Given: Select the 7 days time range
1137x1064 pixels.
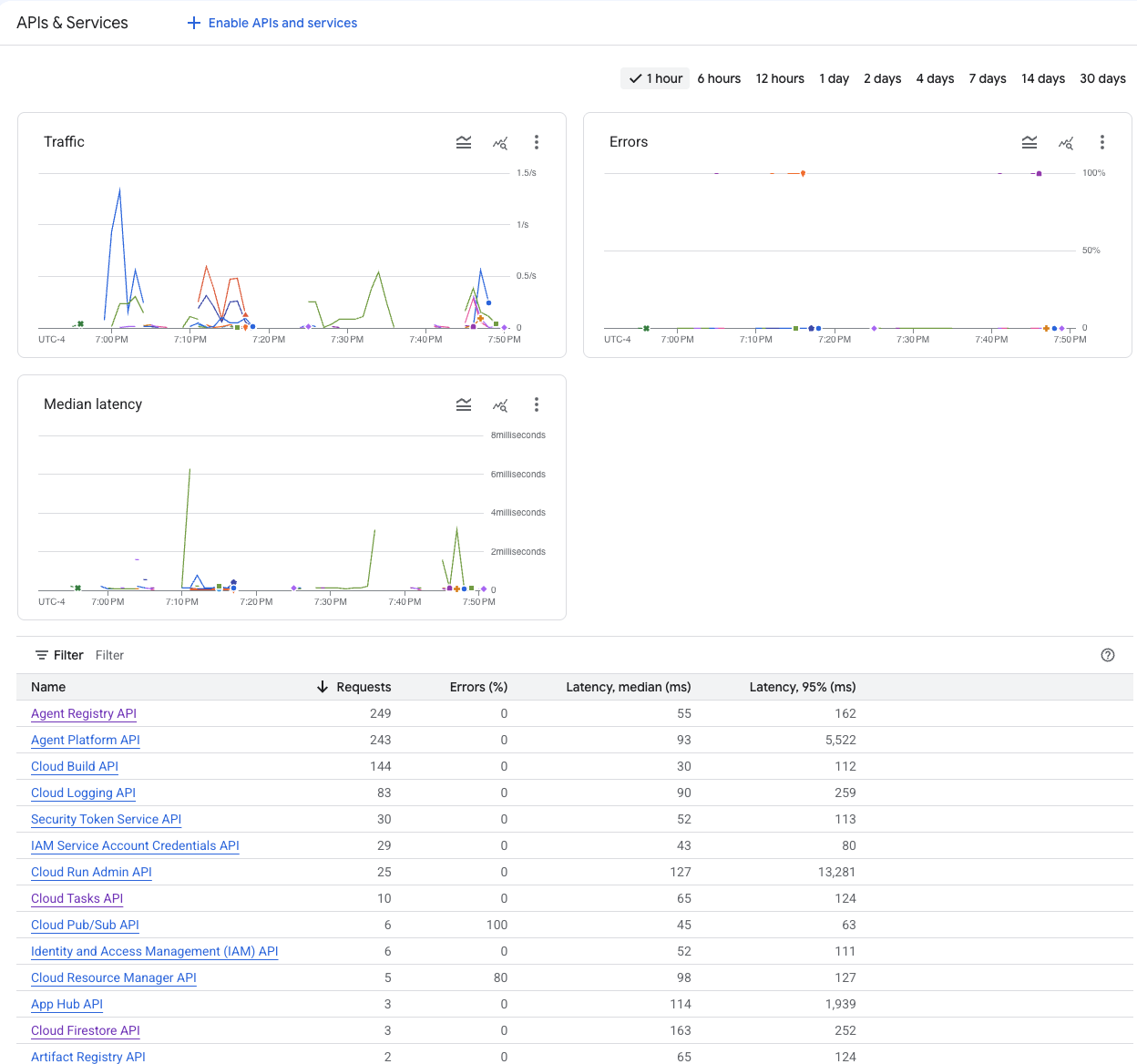Looking at the screenshot, I should pos(988,78).
